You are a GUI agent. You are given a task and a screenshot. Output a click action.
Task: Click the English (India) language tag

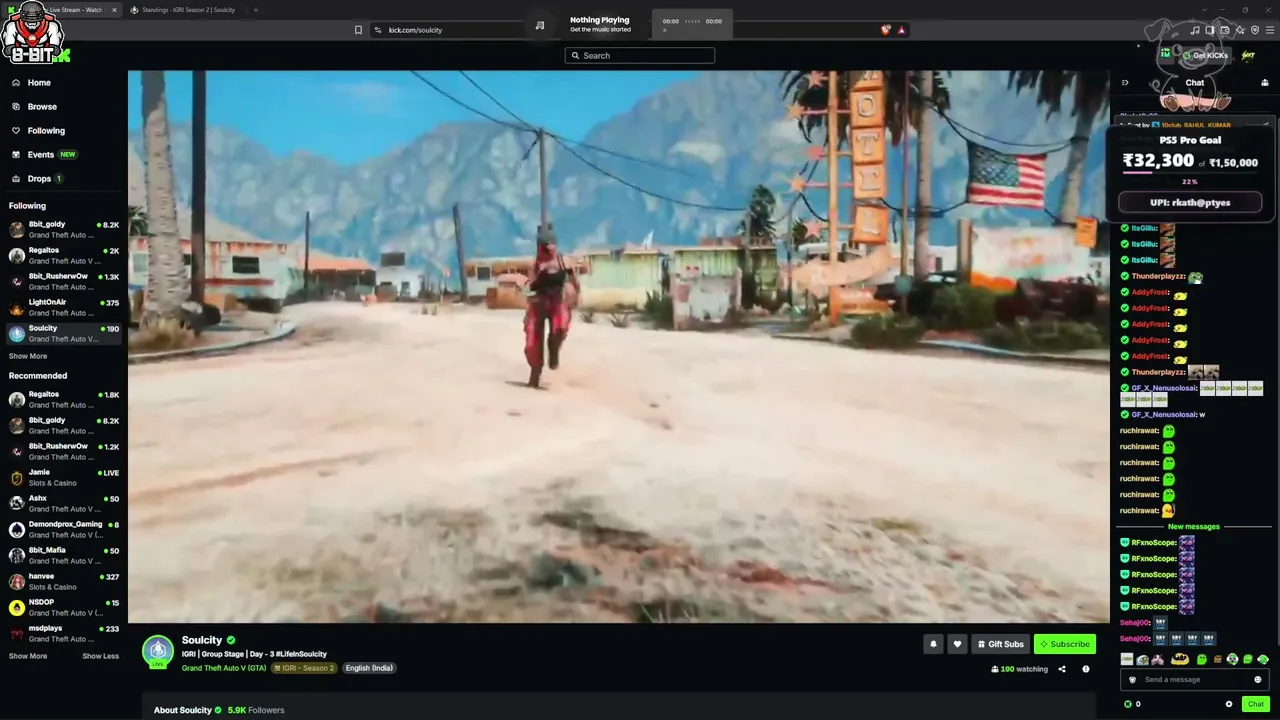(369, 668)
